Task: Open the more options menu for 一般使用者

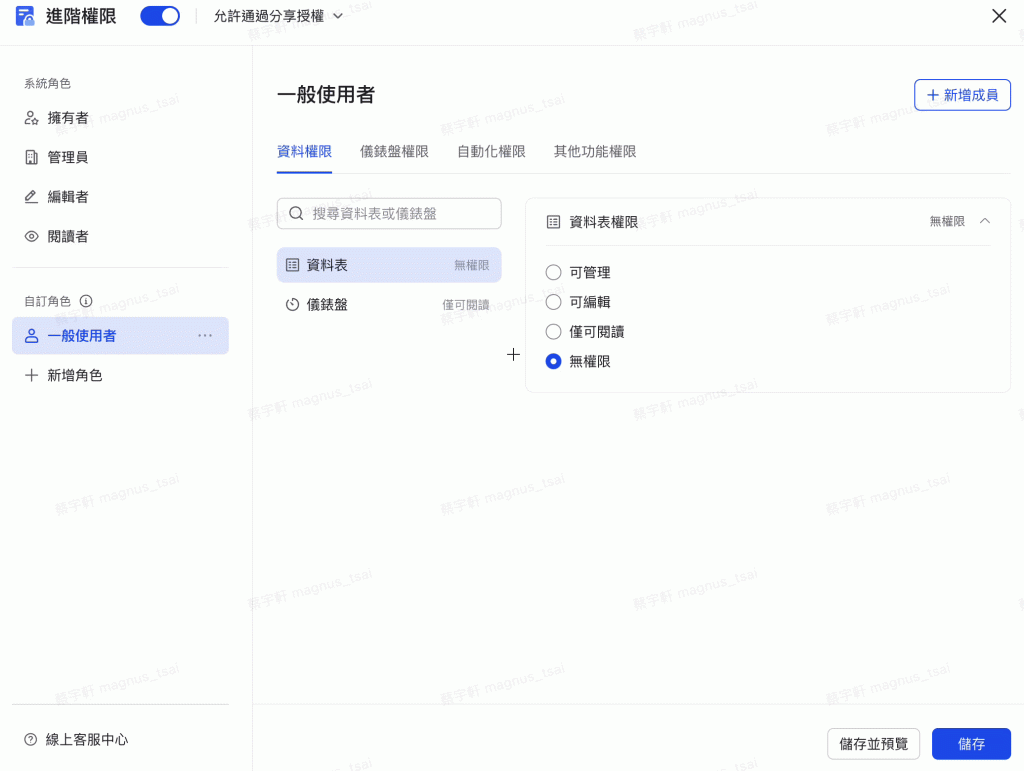Action: point(205,336)
